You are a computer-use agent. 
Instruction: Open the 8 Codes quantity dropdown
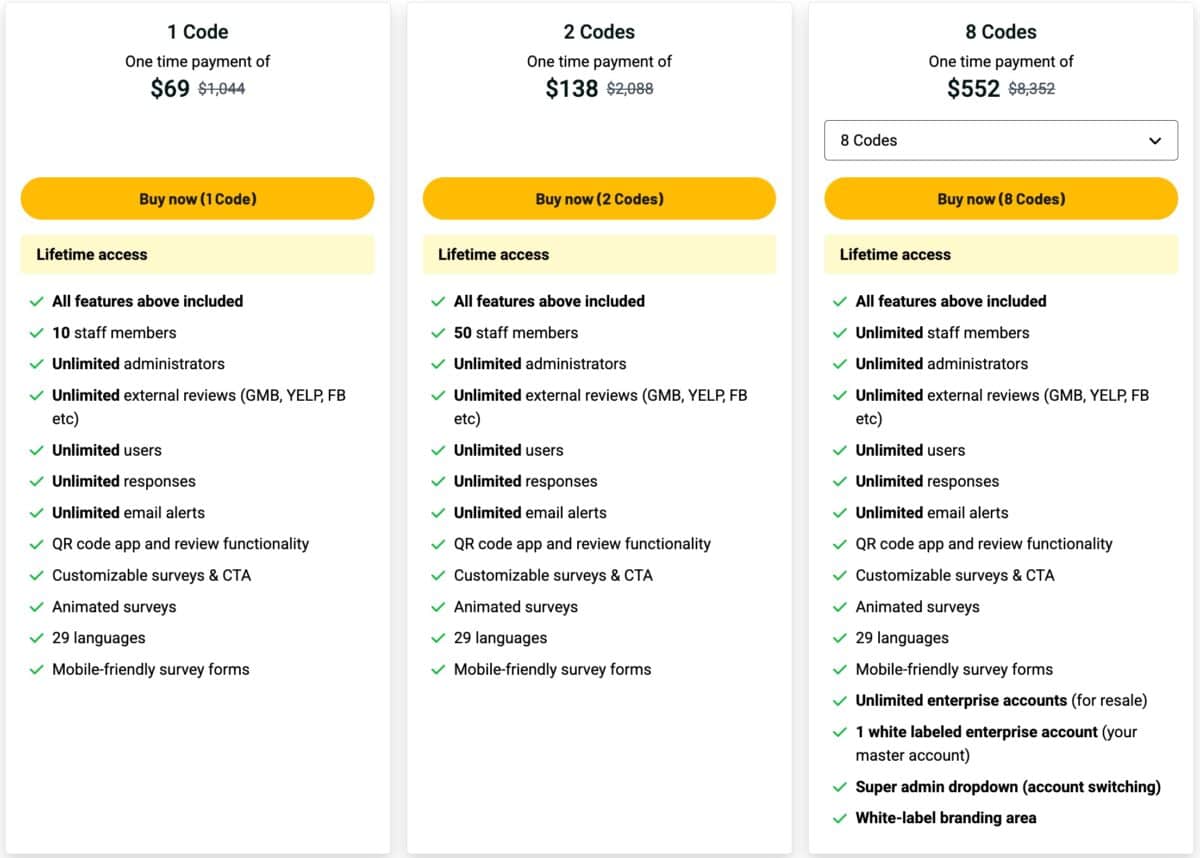click(x=1000, y=141)
